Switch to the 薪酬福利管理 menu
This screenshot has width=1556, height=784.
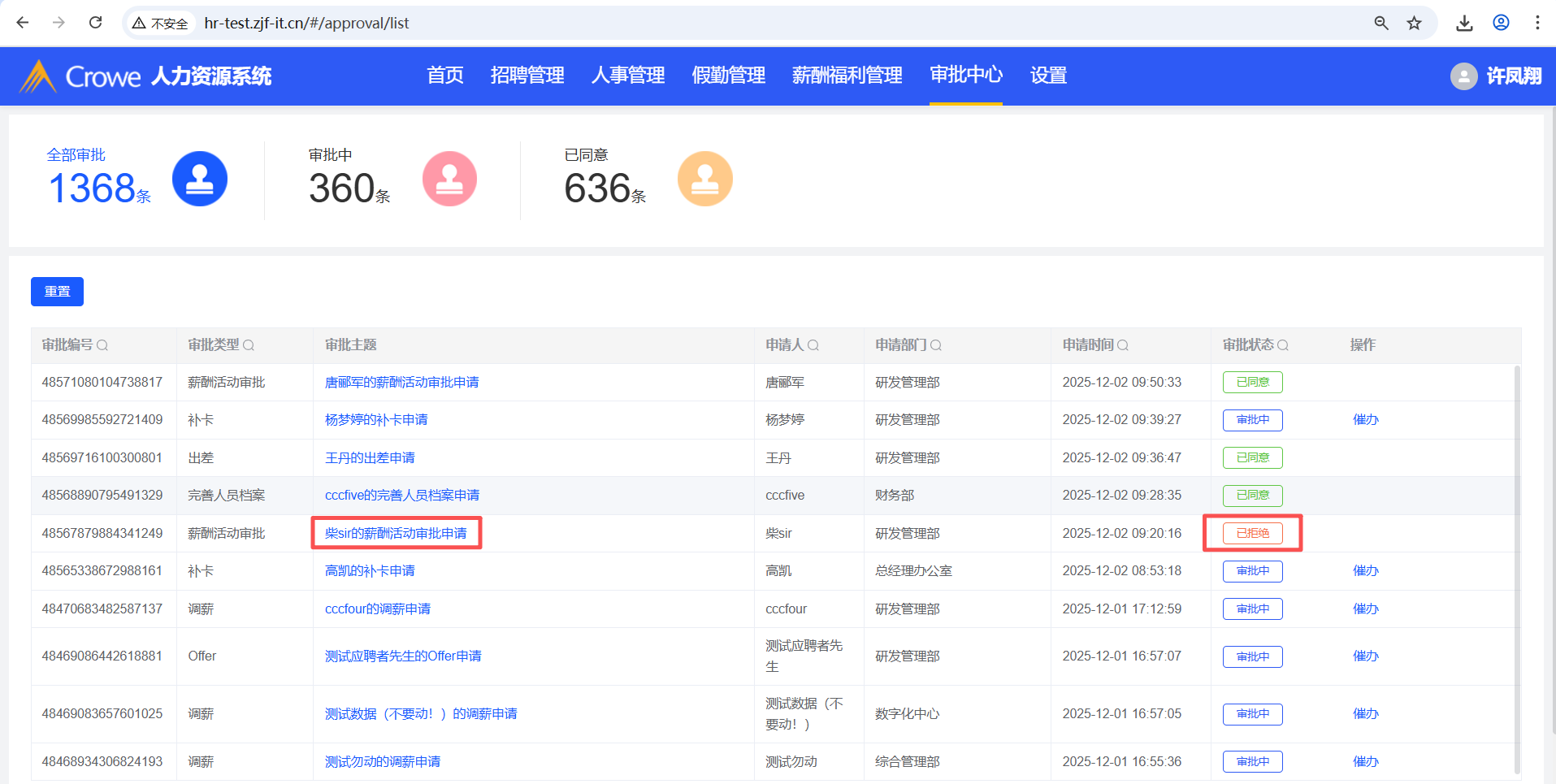point(847,76)
